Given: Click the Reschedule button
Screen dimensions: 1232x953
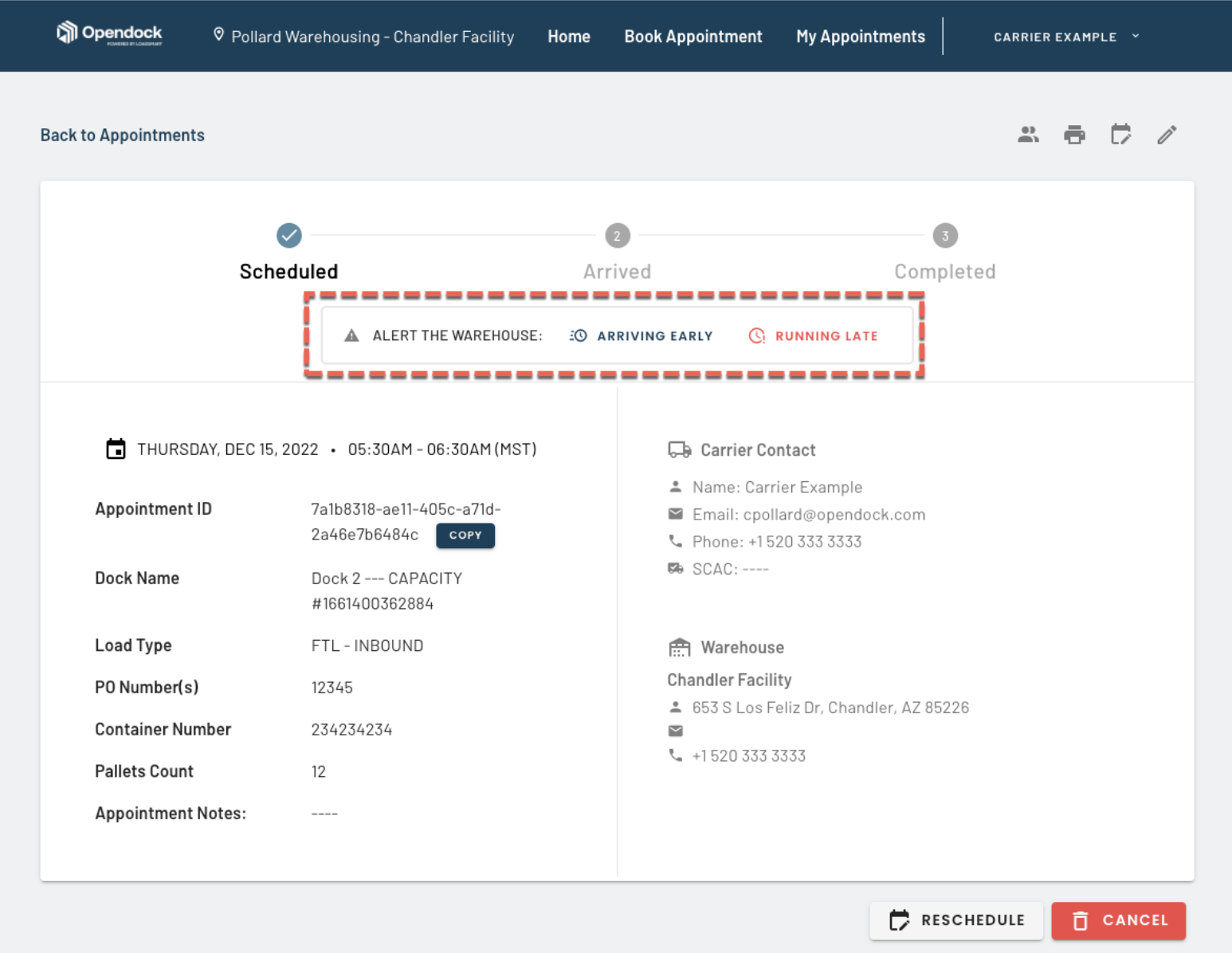Looking at the screenshot, I should tap(956, 920).
